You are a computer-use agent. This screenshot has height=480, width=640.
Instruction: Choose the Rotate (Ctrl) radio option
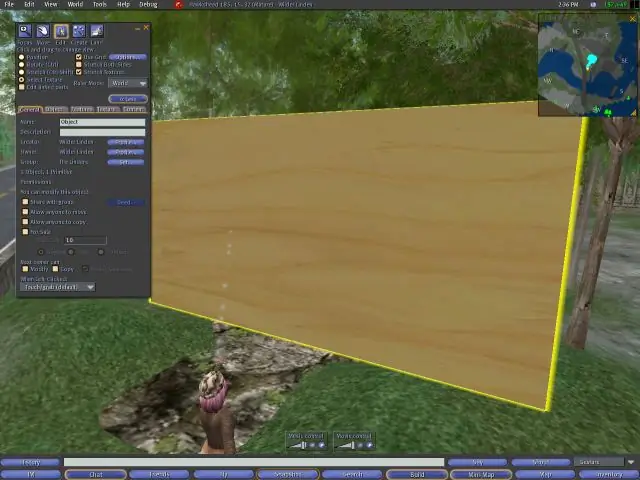pyautogui.click(x=22, y=64)
